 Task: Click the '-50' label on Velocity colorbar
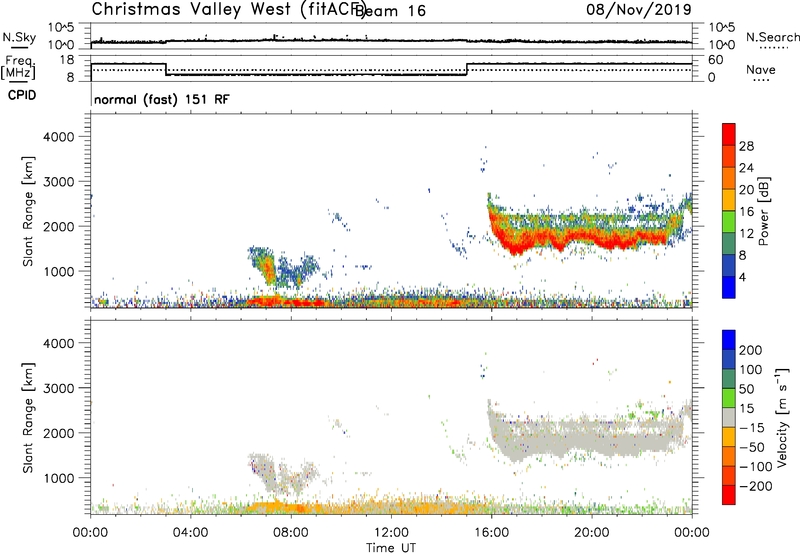(x=752, y=447)
